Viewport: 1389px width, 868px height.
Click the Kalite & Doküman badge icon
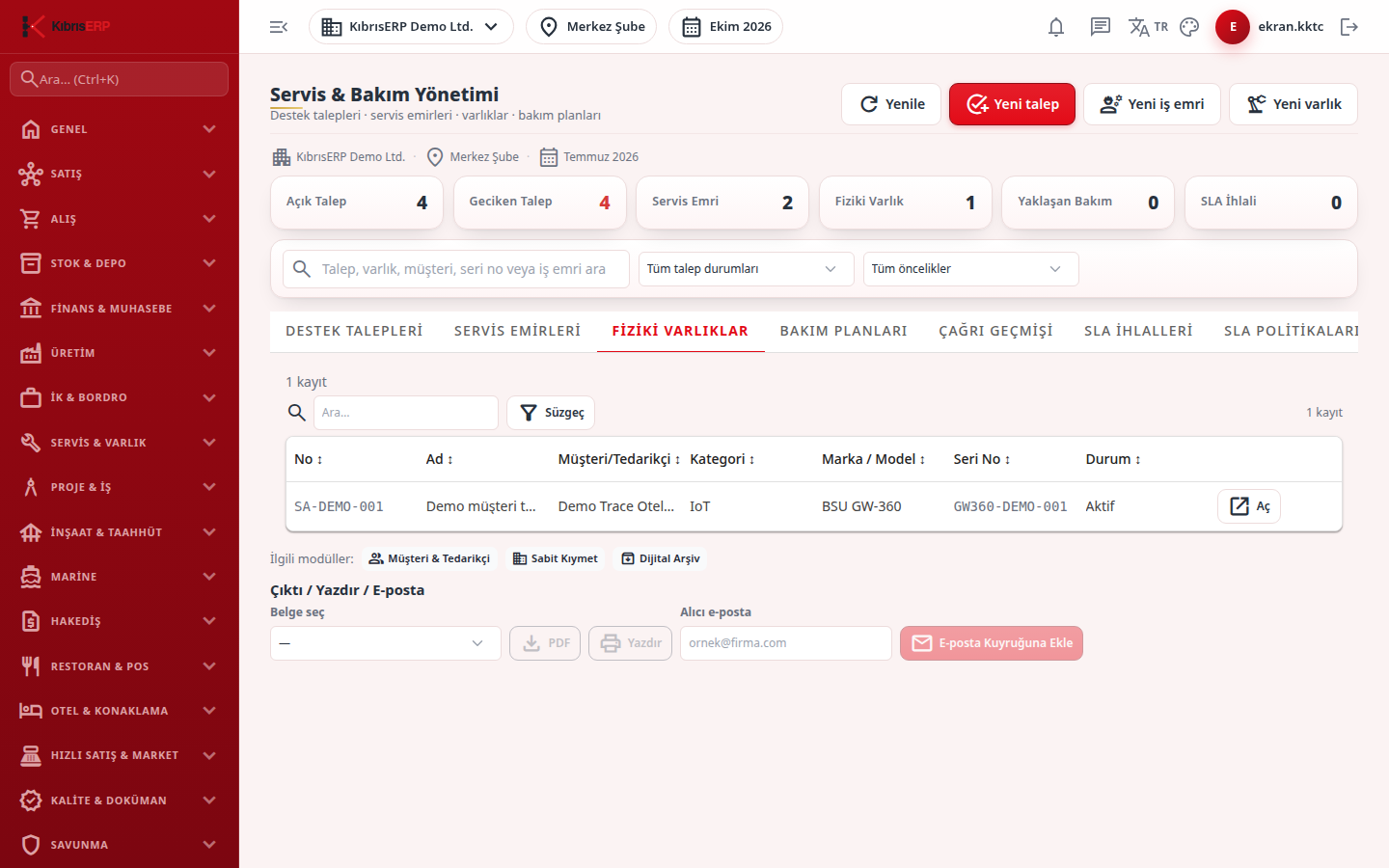(x=31, y=800)
